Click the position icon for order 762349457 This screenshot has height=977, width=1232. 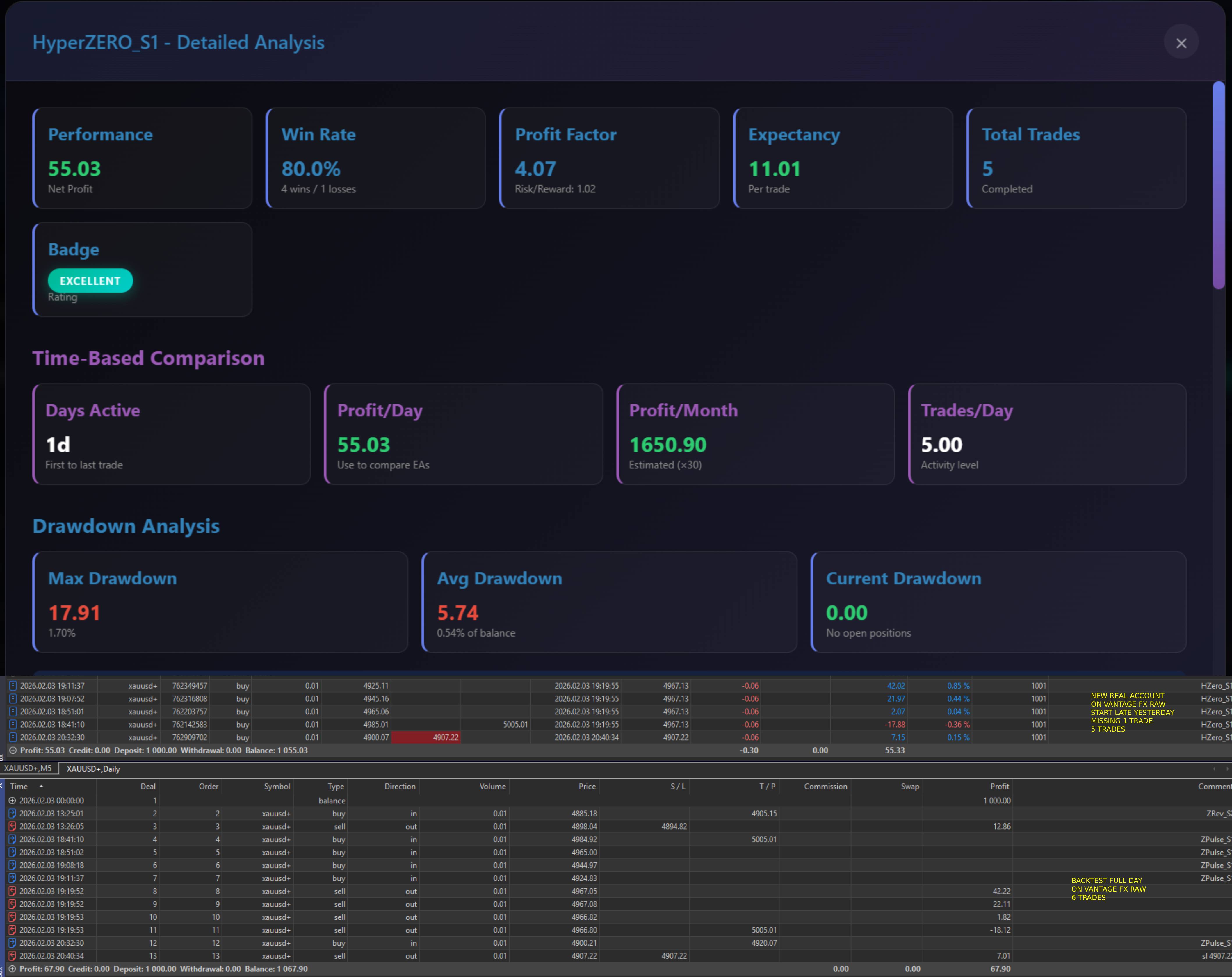click(x=13, y=685)
